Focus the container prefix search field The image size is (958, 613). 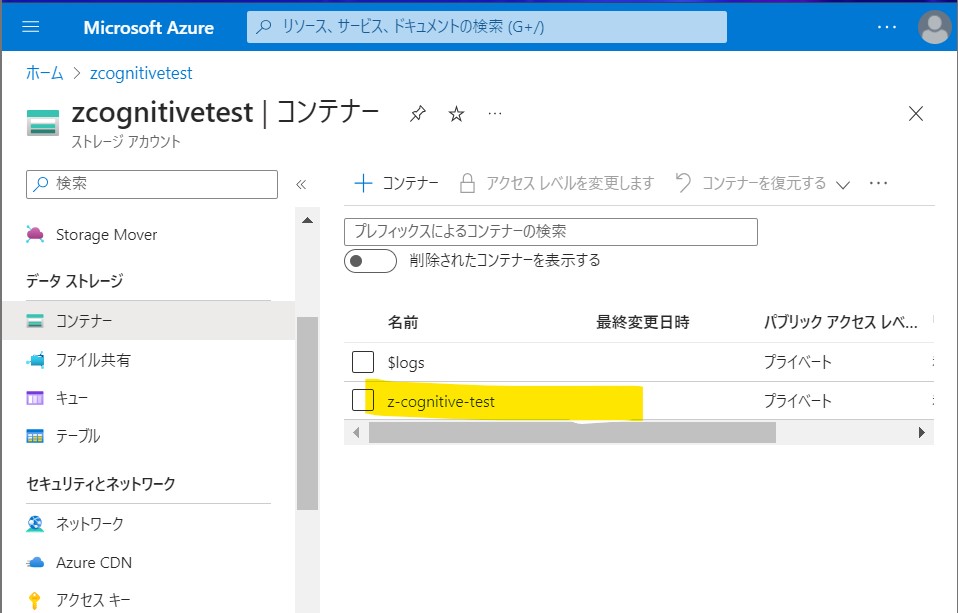[x=550, y=232]
